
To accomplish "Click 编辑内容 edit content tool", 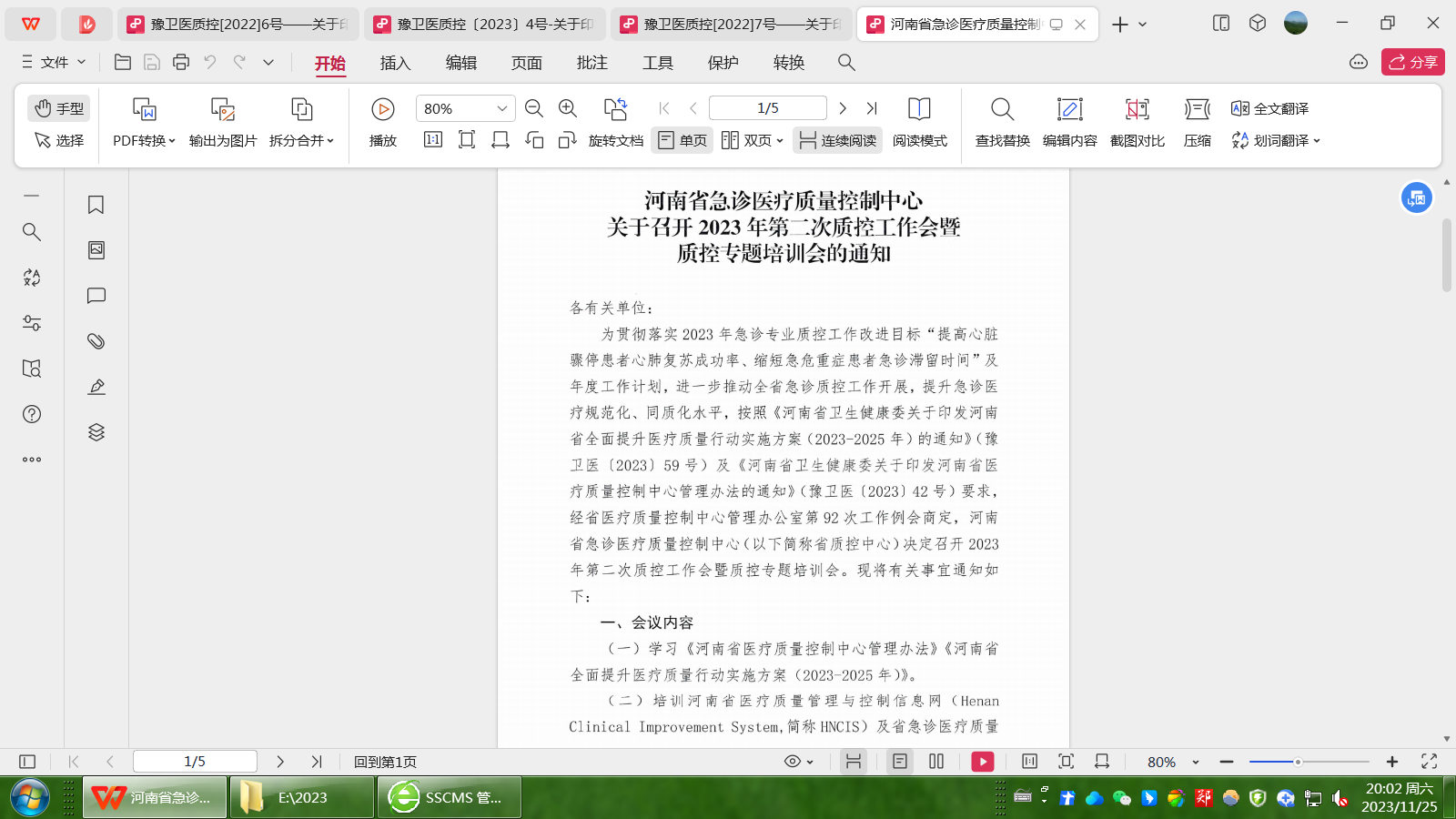I will click(1069, 122).
